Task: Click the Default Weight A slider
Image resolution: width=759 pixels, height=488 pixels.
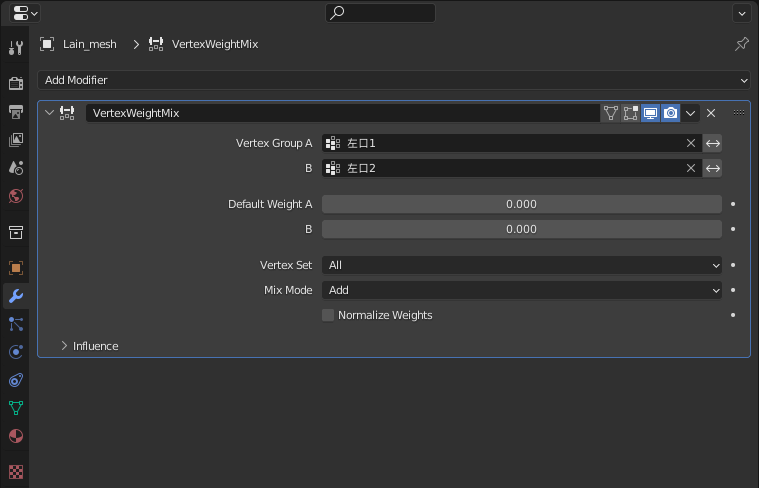Action: click(x=521, y=204)
